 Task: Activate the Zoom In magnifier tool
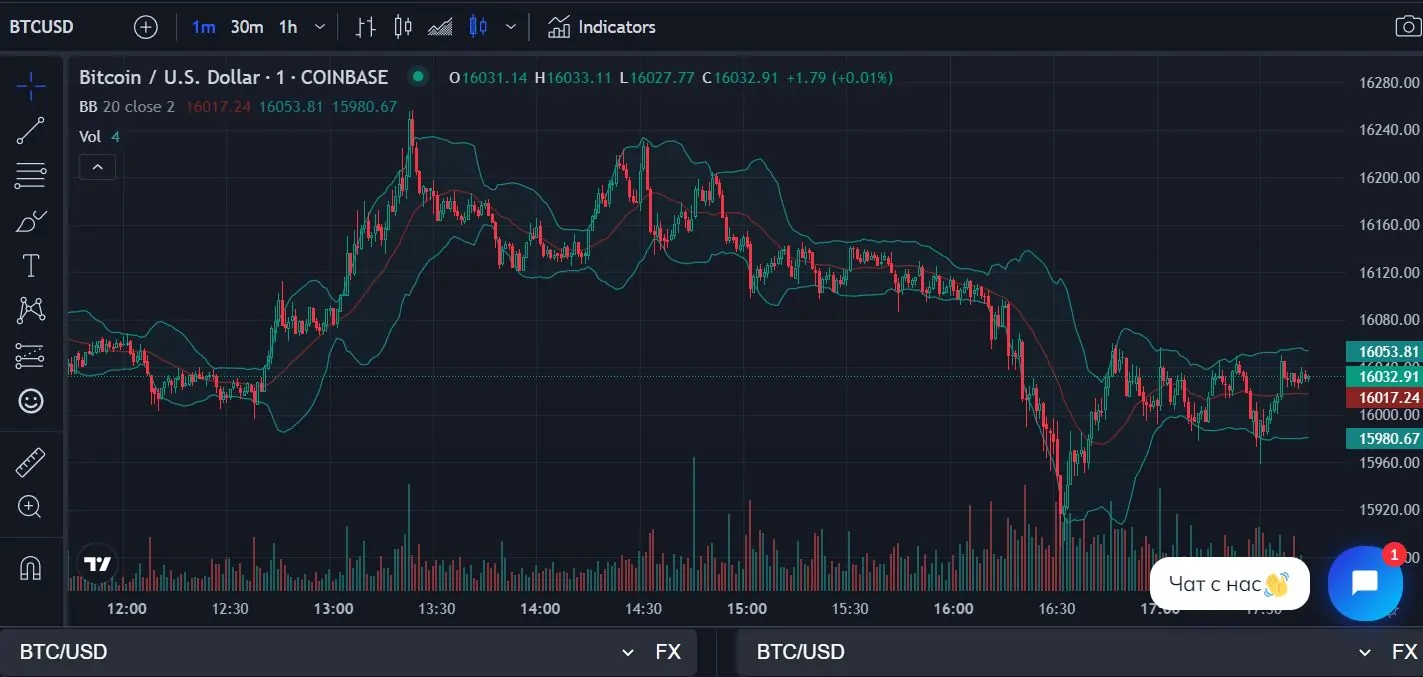[31, 507]
